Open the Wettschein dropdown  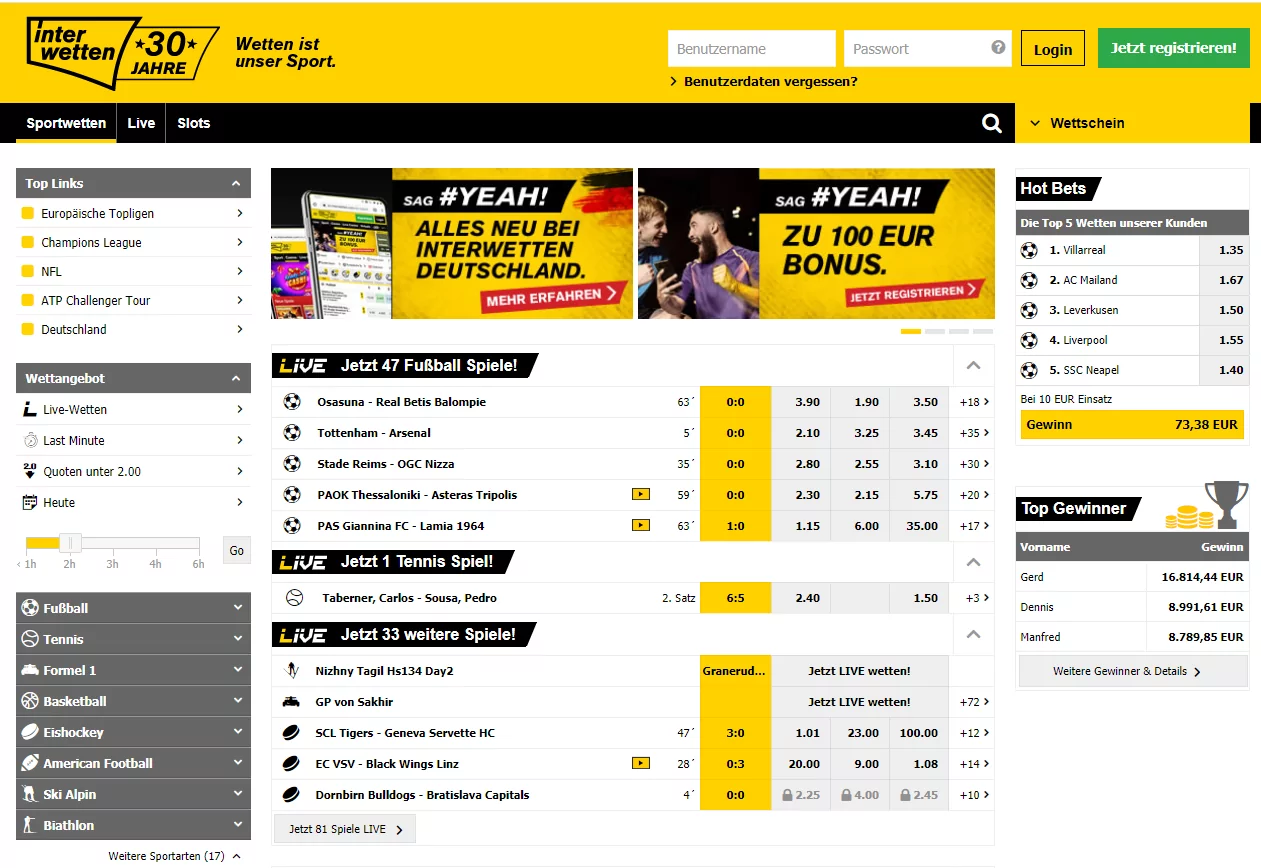pos(1132,123)
